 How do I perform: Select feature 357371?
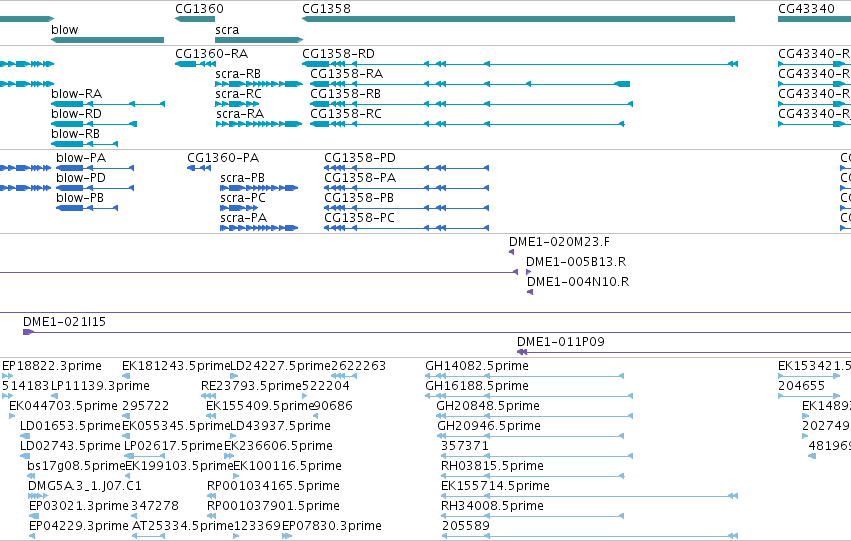(x=537, y=456)
